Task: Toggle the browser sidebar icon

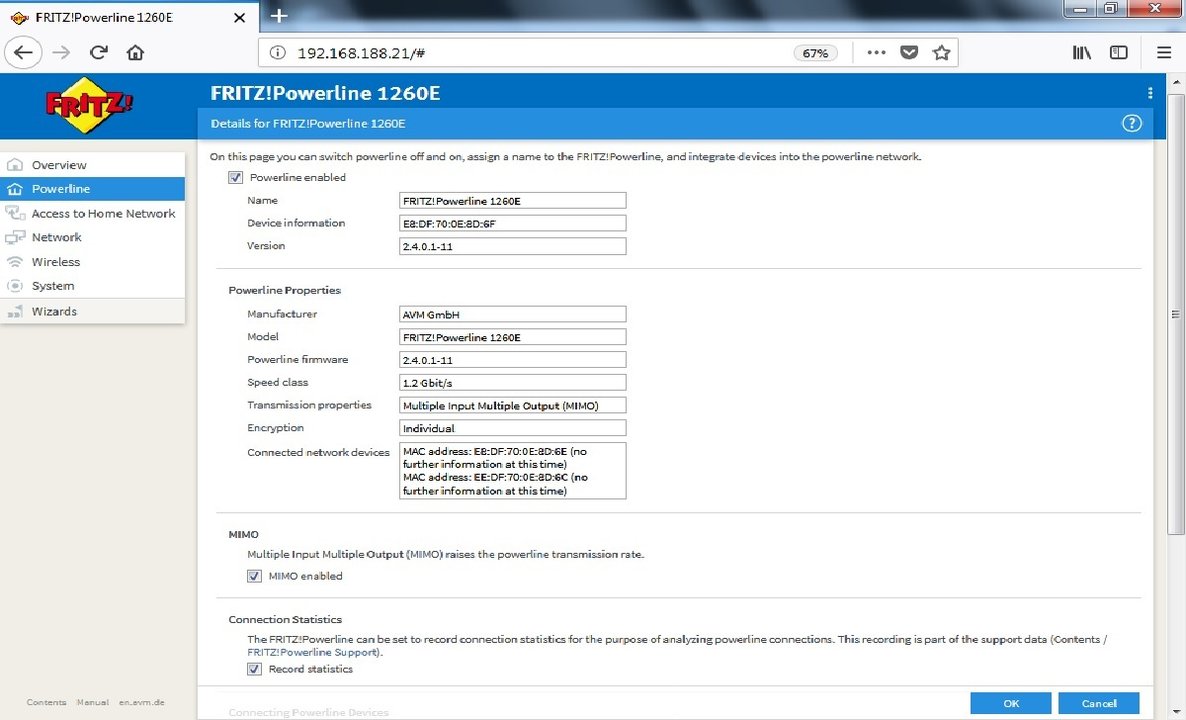Action: click(x=1119, y=52)
